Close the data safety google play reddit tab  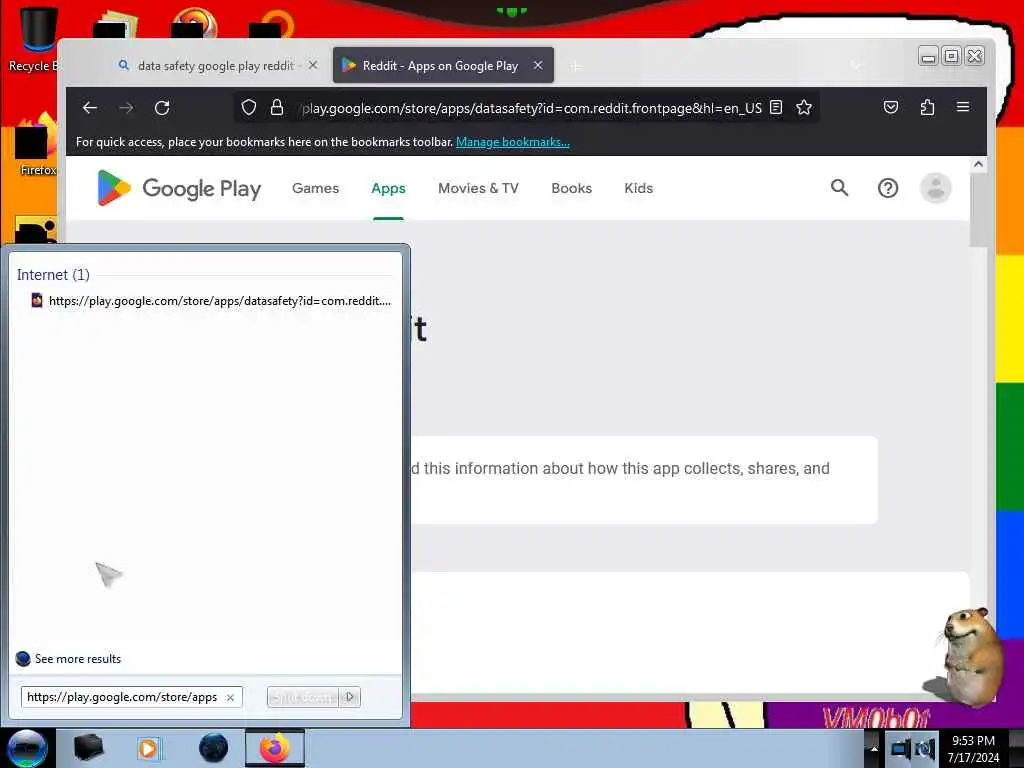(313, 65)
